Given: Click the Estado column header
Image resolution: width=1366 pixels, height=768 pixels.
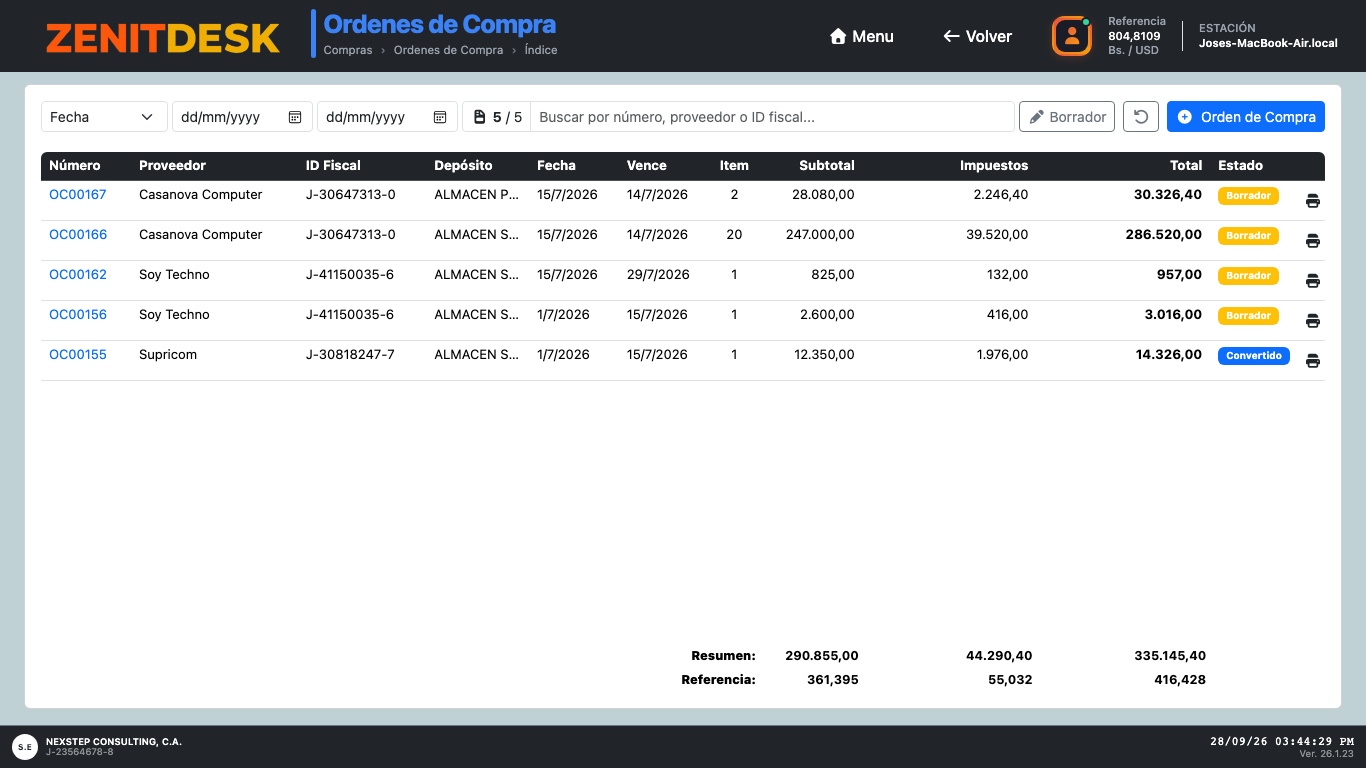Looking at the screenshot, I should 1240,166.
